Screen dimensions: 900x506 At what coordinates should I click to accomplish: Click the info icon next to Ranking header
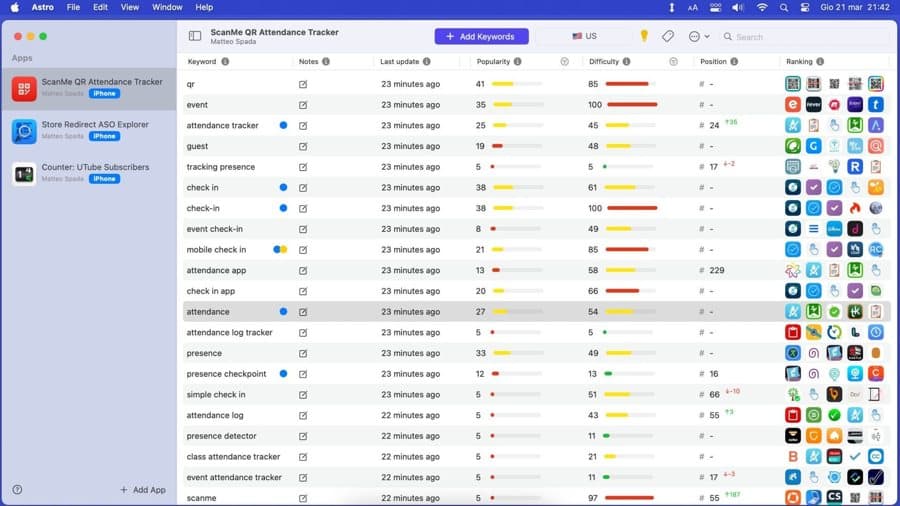[x=820, y=61]
